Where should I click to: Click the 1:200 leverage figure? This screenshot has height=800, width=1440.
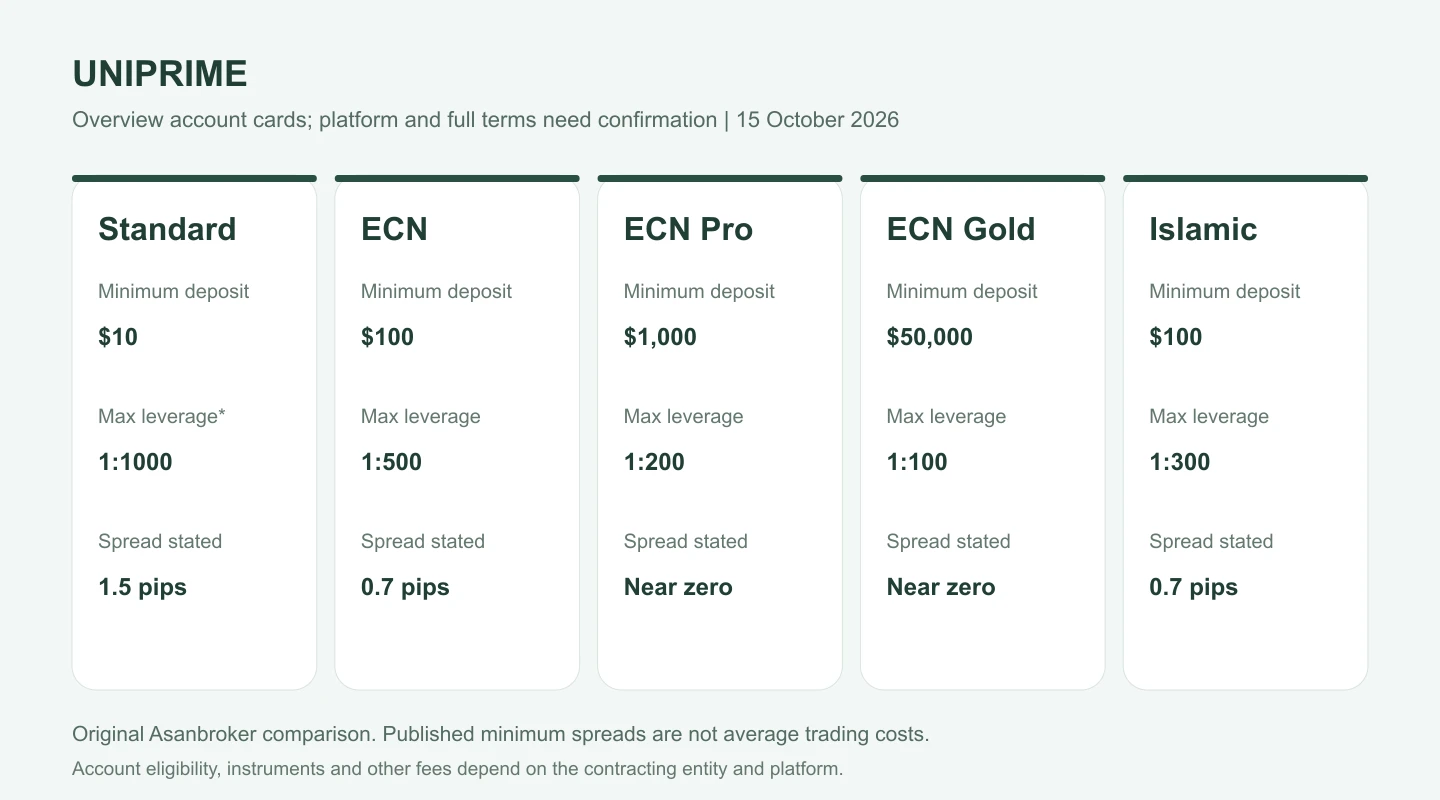pos(654,462)
